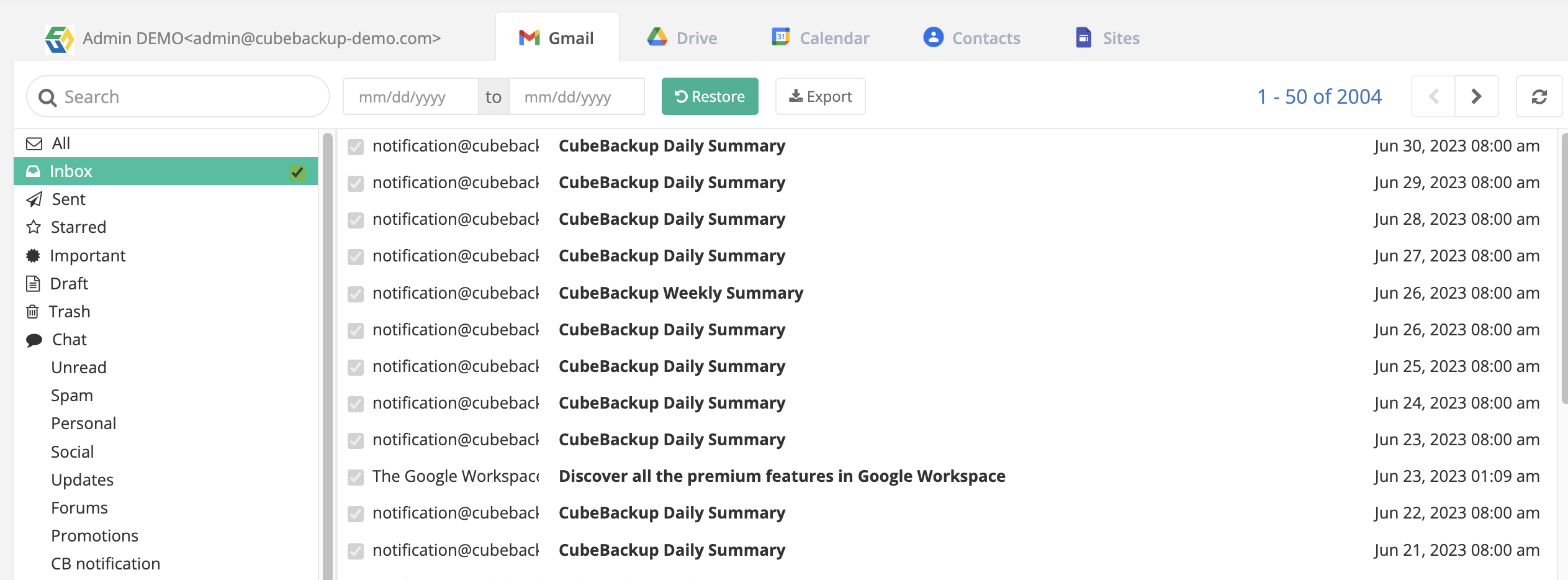1568x580 pixels.
Task: Click the Export button
Action: pos(820,96)
